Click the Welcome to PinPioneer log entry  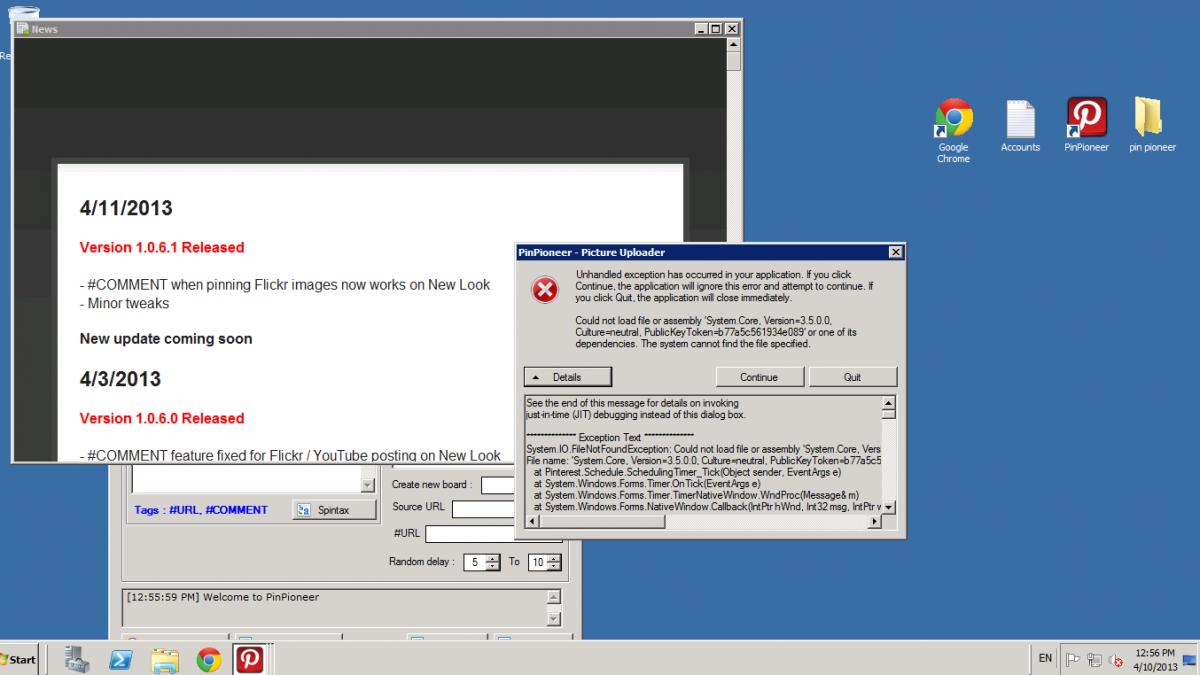pos(223,597)
